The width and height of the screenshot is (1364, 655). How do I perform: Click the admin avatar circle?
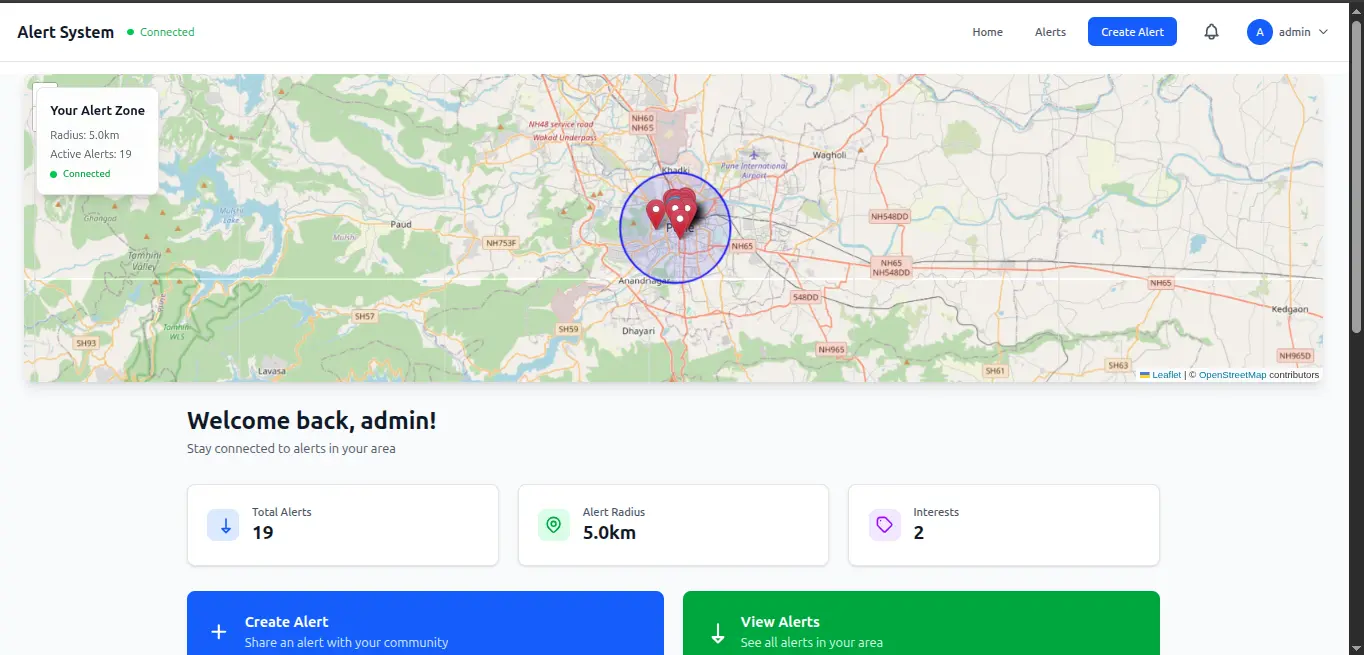coord(1259,32)
